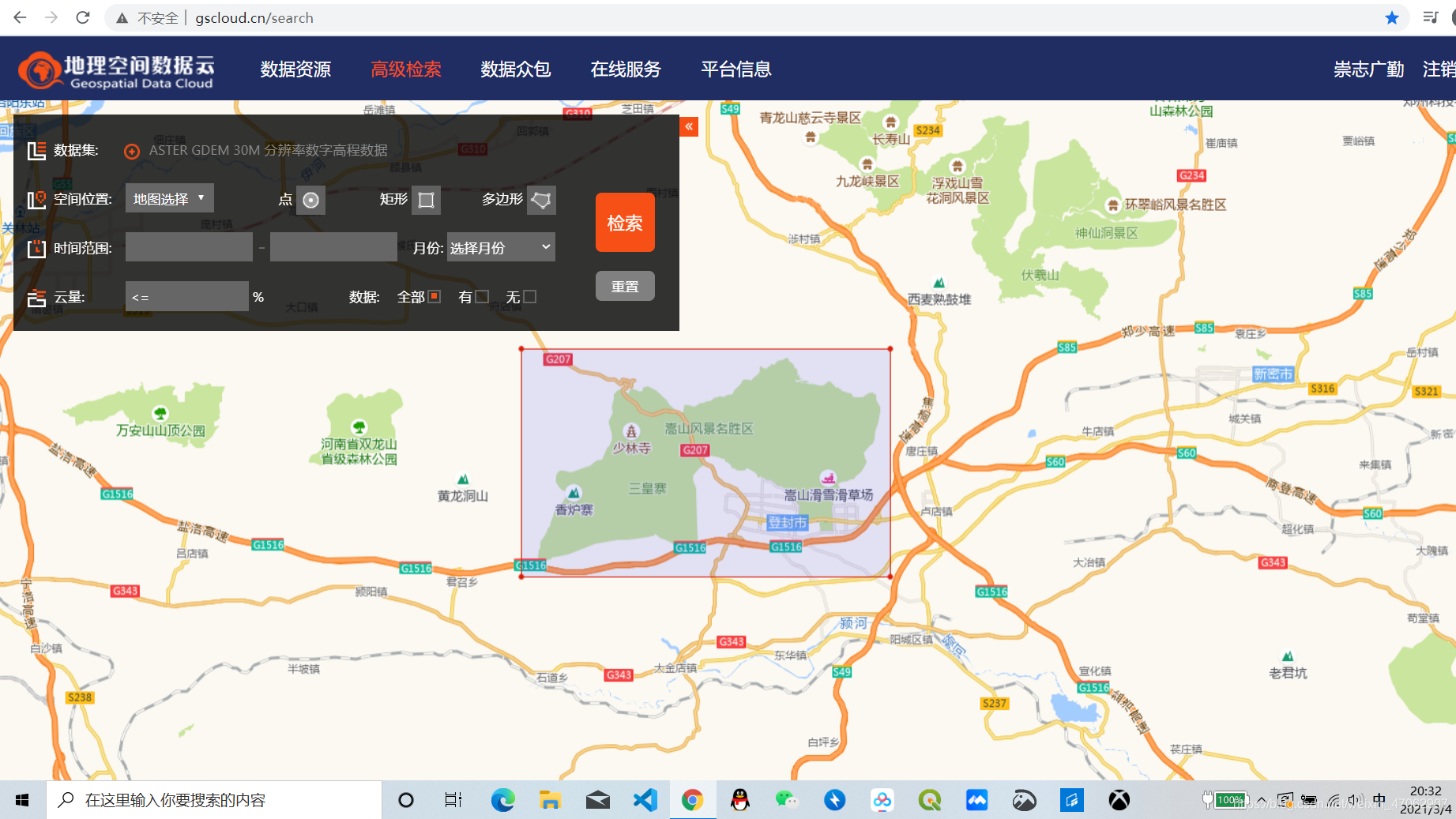This screenshot has height=819, width=1456.
Task: Open File Explorer from the taskbar
Action: (550, 800)
